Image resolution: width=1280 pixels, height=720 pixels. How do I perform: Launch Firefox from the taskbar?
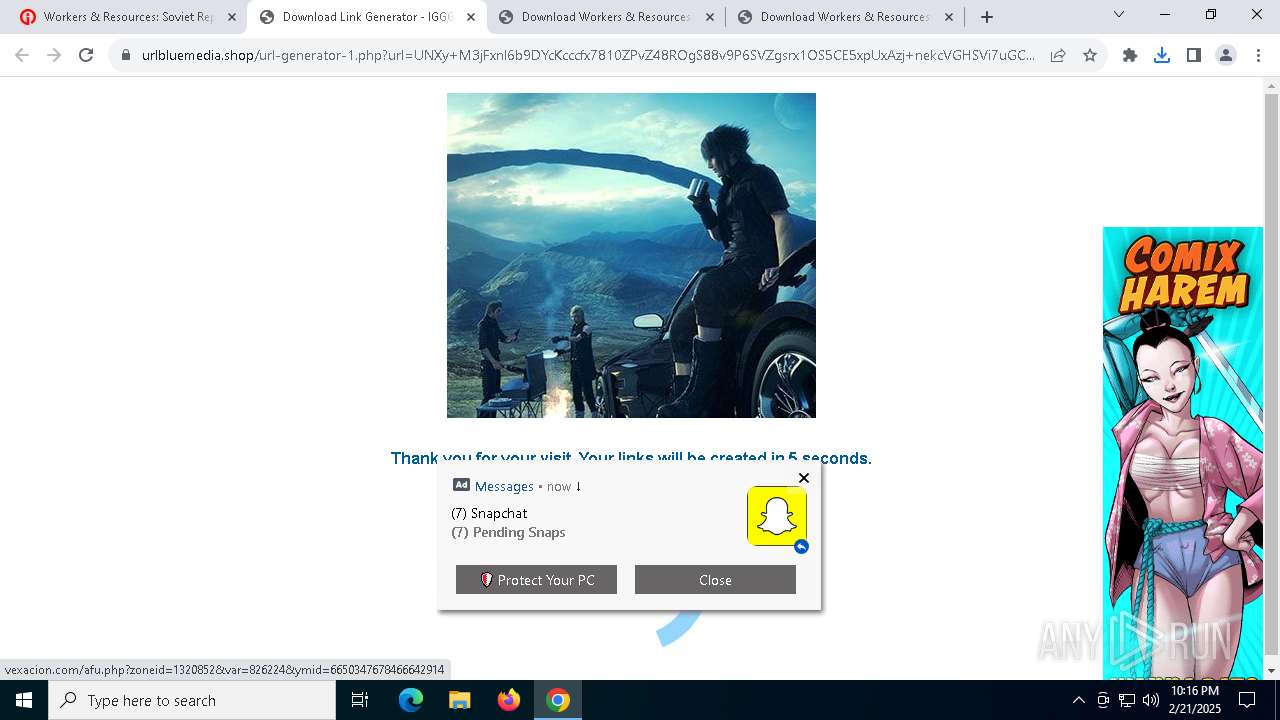pyautogui.click(x=508, y=700)
